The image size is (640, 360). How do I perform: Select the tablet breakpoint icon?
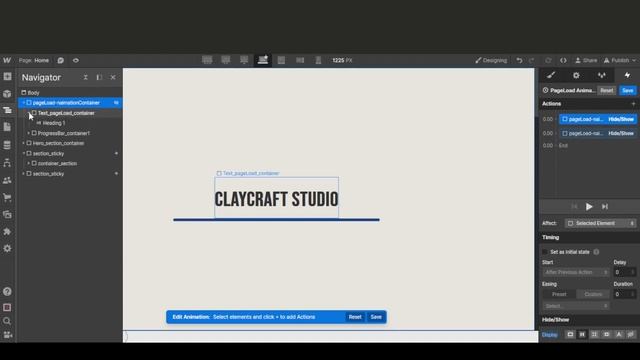click(x=281, y=60)
